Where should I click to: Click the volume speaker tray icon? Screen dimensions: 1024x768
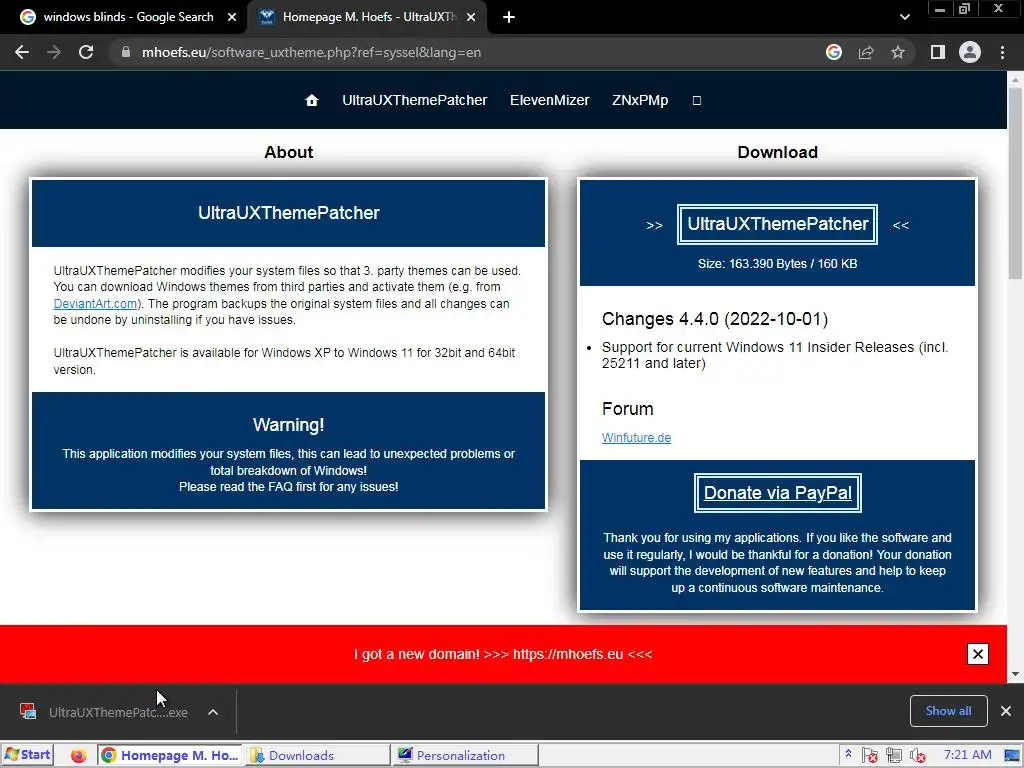918,756
